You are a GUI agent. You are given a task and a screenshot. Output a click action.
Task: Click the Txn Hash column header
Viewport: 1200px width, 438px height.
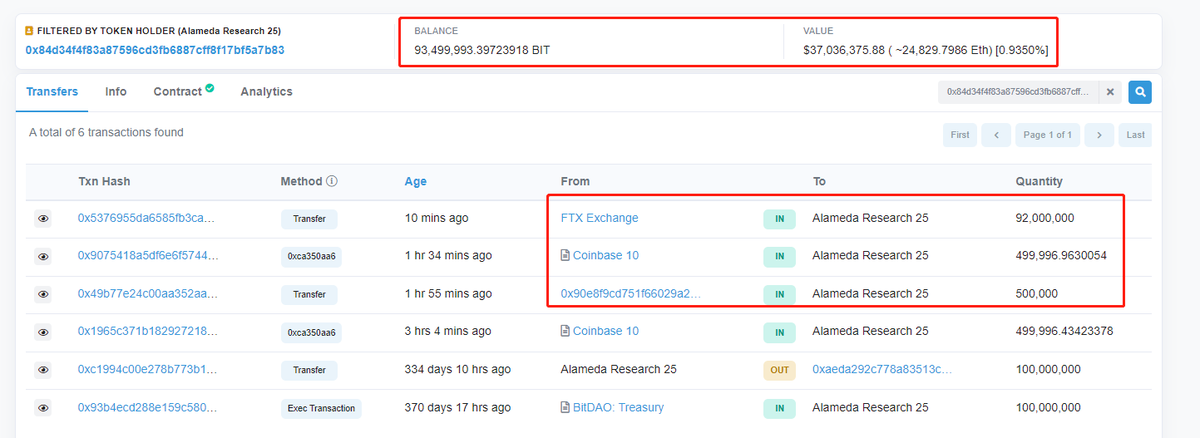point(104,182)
